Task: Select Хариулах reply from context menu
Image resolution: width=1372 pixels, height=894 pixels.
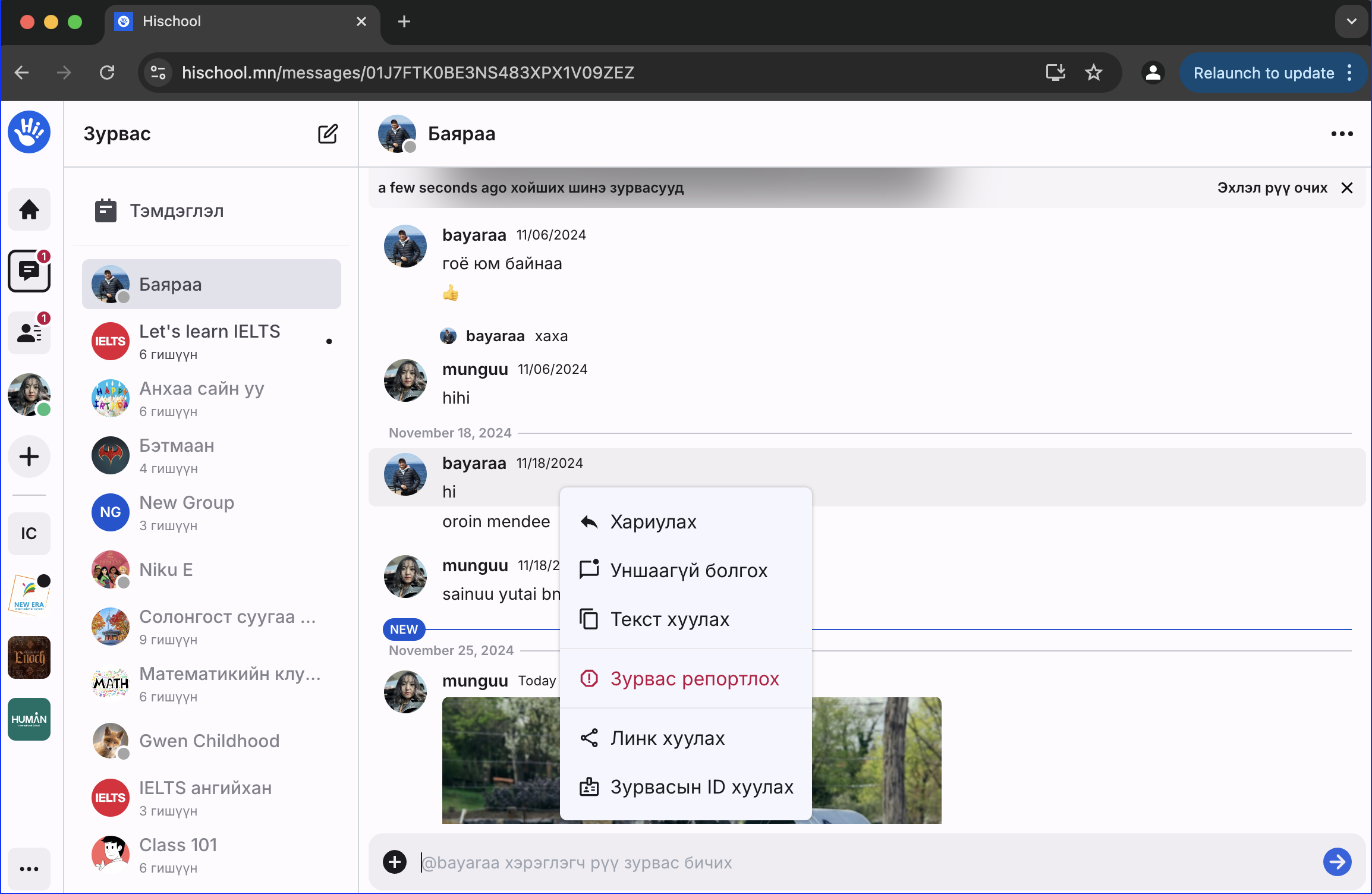Action: (x=653, y=522)
